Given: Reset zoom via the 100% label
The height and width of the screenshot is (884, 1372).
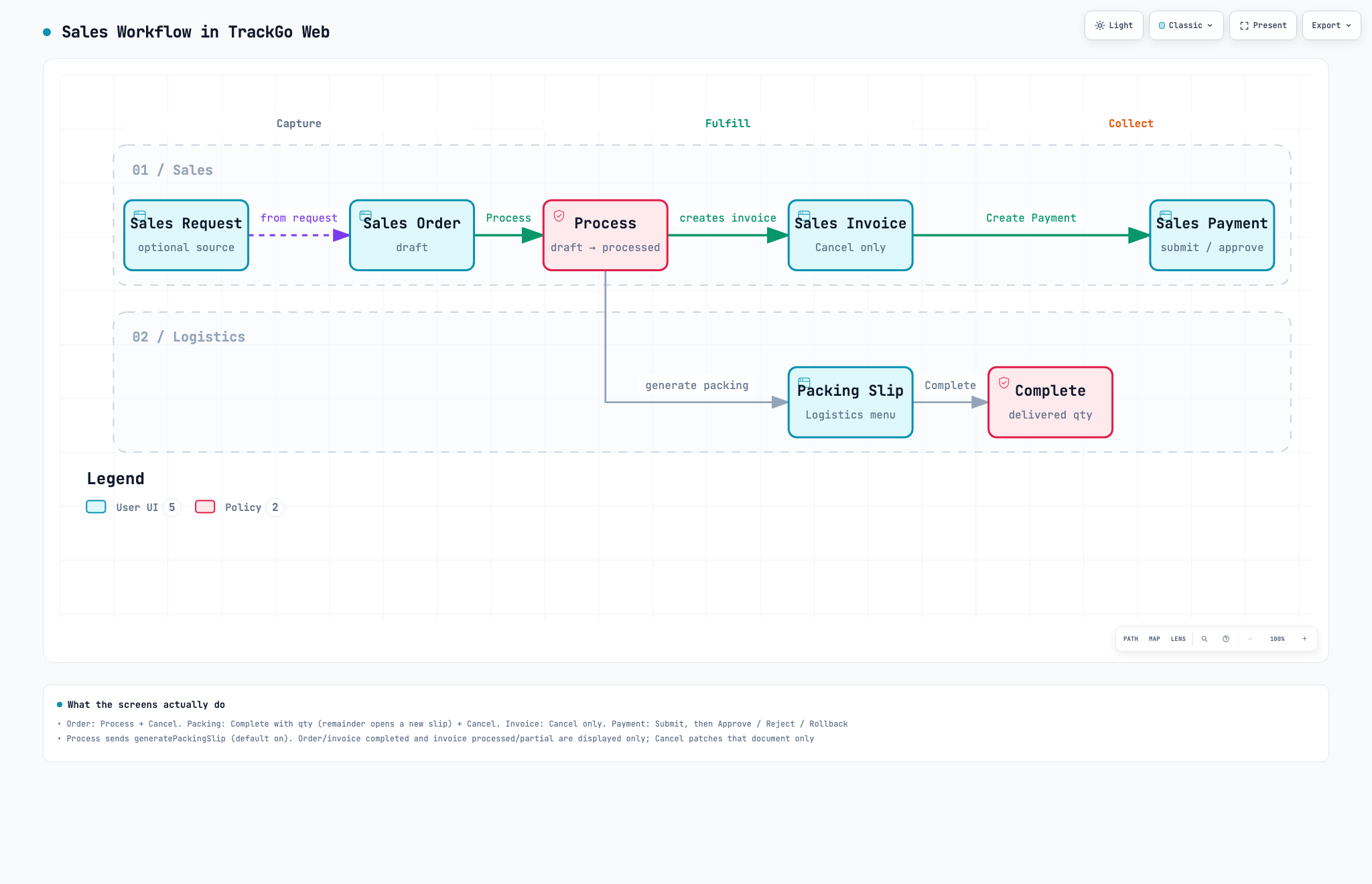Looking at the screenshot, I should [1278, 639].
